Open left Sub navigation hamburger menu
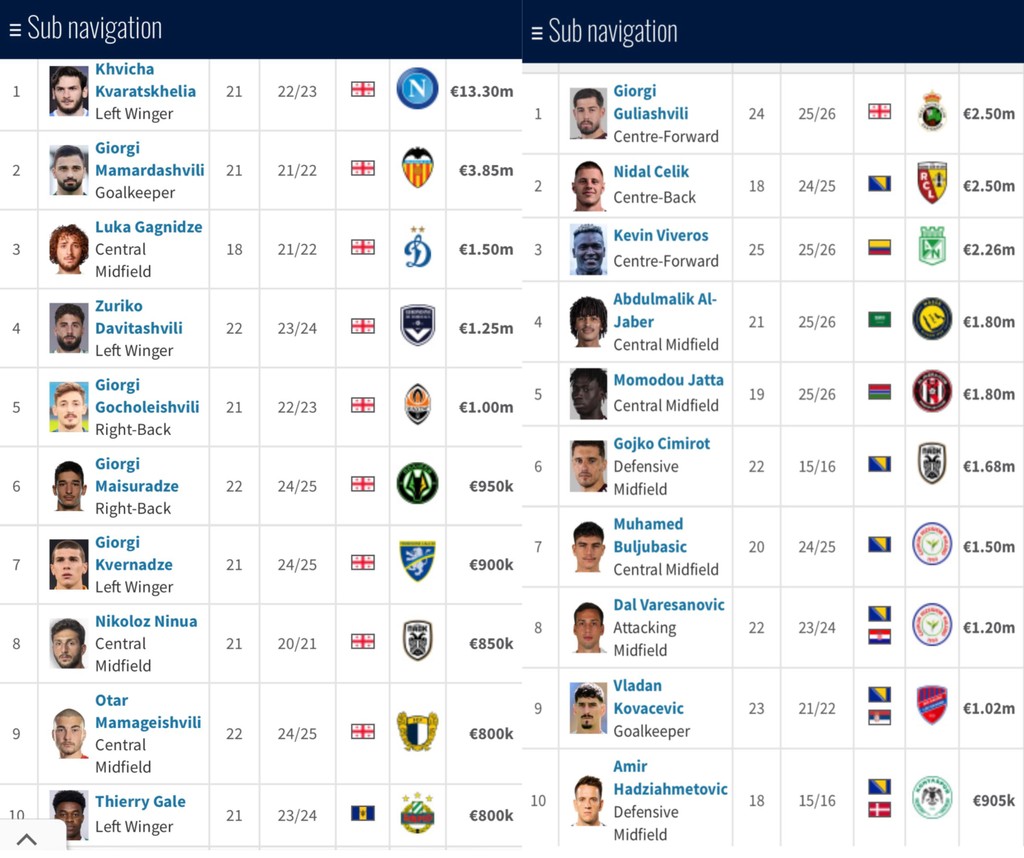 tap(15, 29)
